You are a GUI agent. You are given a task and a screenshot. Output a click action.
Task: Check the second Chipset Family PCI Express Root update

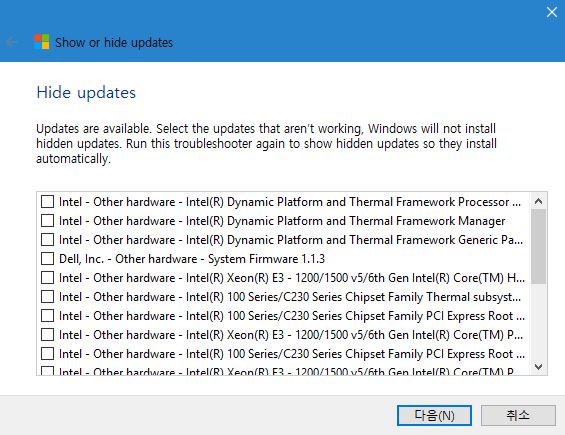48,354
